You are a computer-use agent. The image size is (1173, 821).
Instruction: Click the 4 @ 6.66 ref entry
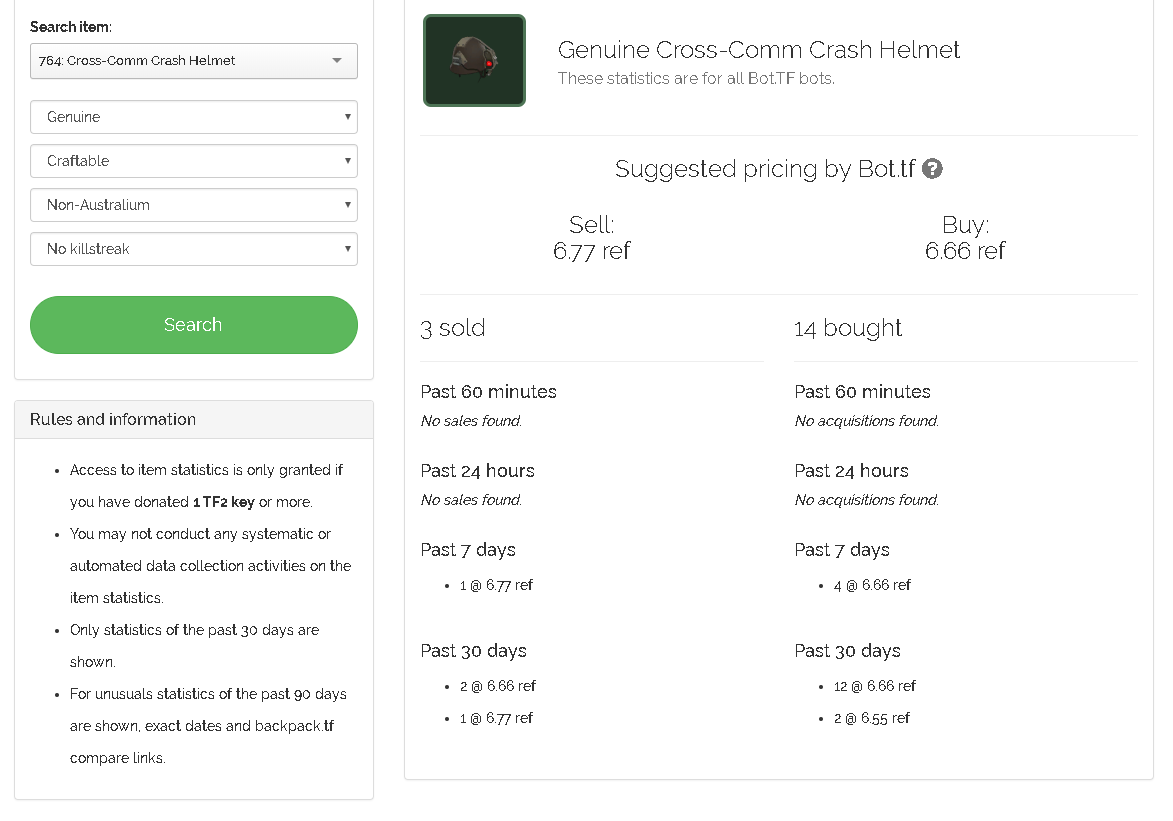coord(872,585)
